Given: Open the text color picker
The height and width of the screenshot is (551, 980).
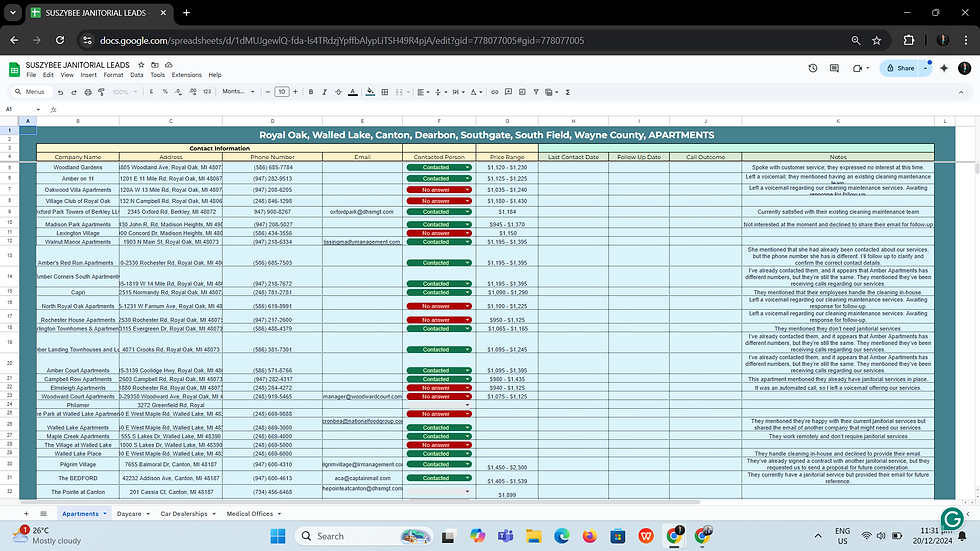Looking at the screenshot, I should point(352,92).
